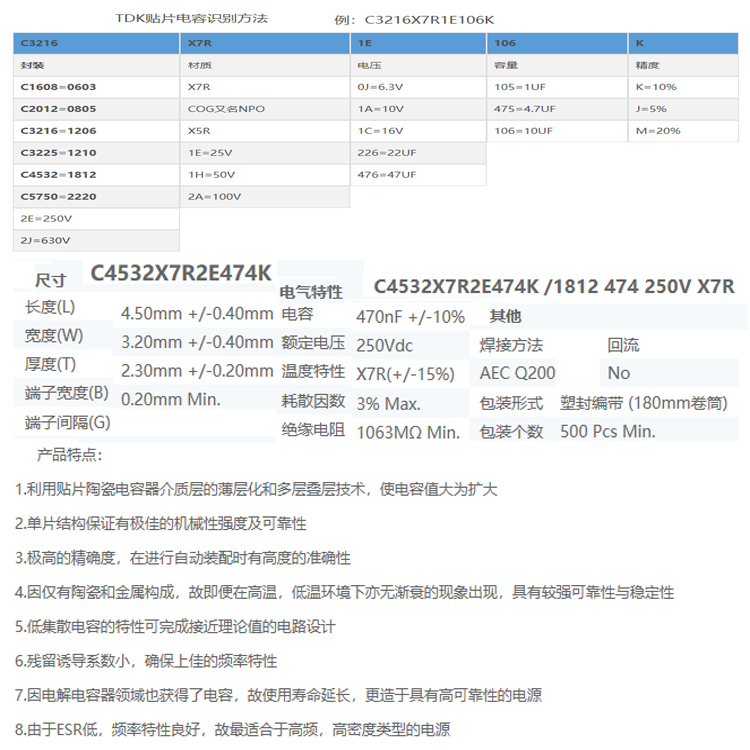This screenshot has width=750, height=750.
Task: Click the value '500 Pcs Min.'
Action: pyautogui.click(x=607, y=431)
